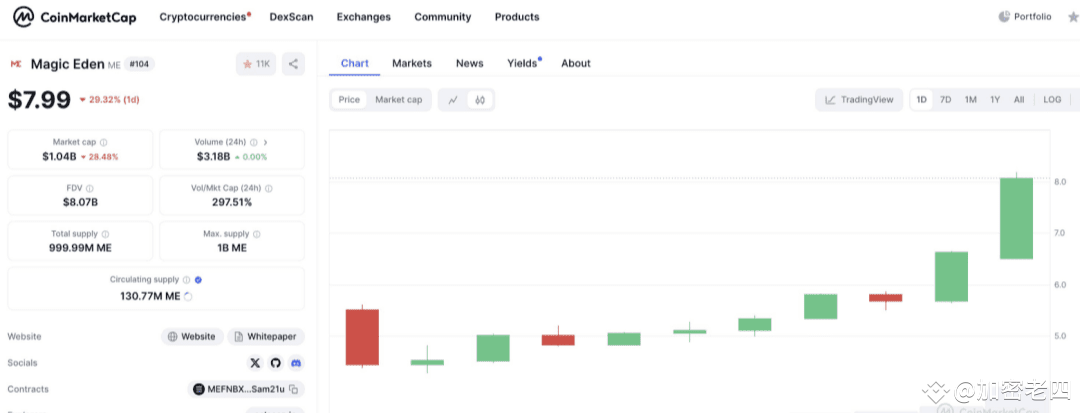Viewport: 1080px width, 413px height.
Task: Open the TradingView chart button
Action: (x=859, y=100)
